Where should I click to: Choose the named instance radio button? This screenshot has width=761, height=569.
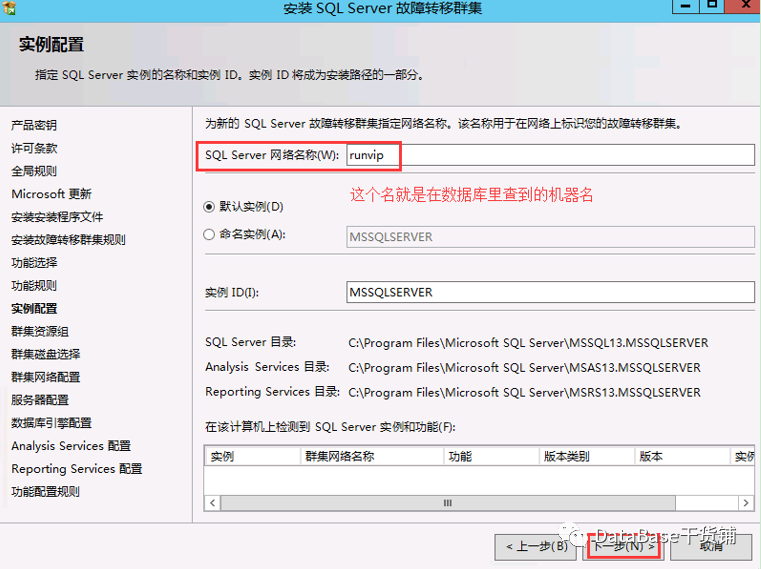click(x=209, y=234)
